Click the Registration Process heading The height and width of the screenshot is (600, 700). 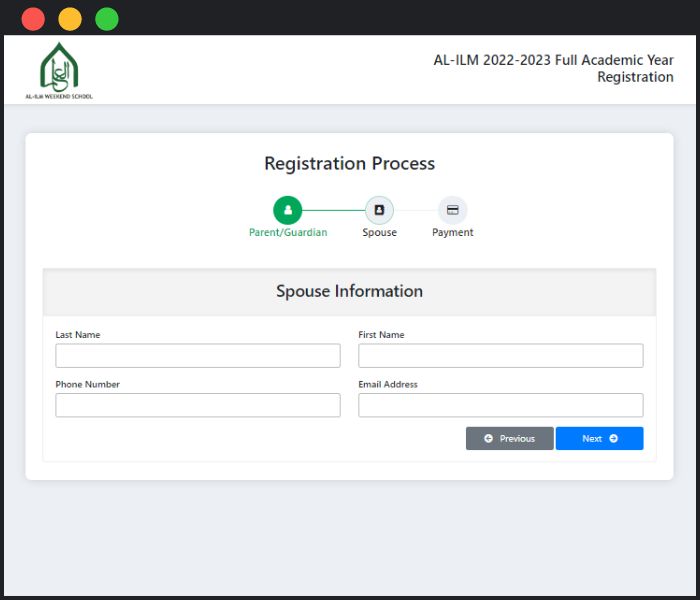tap(349, 164)
